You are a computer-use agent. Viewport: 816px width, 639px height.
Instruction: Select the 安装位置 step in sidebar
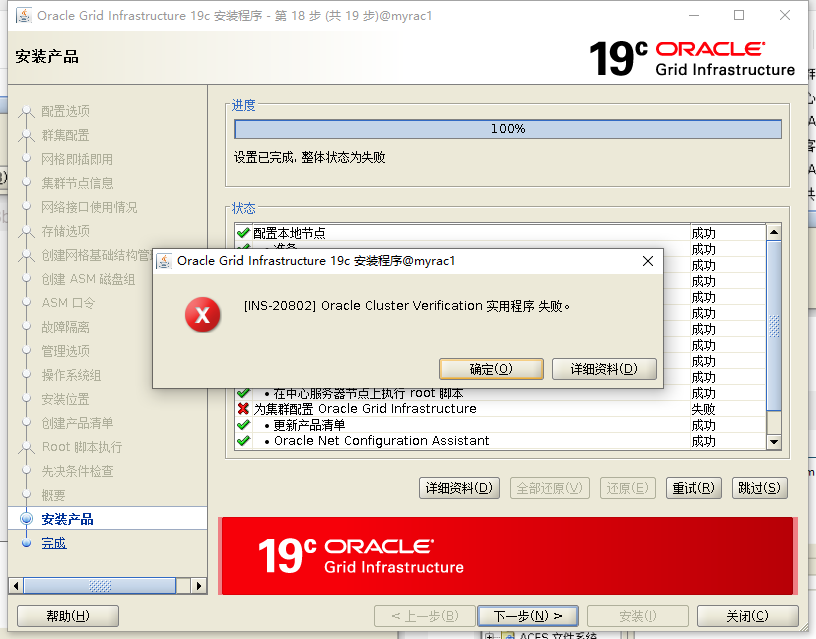click(x=66, y=399)
